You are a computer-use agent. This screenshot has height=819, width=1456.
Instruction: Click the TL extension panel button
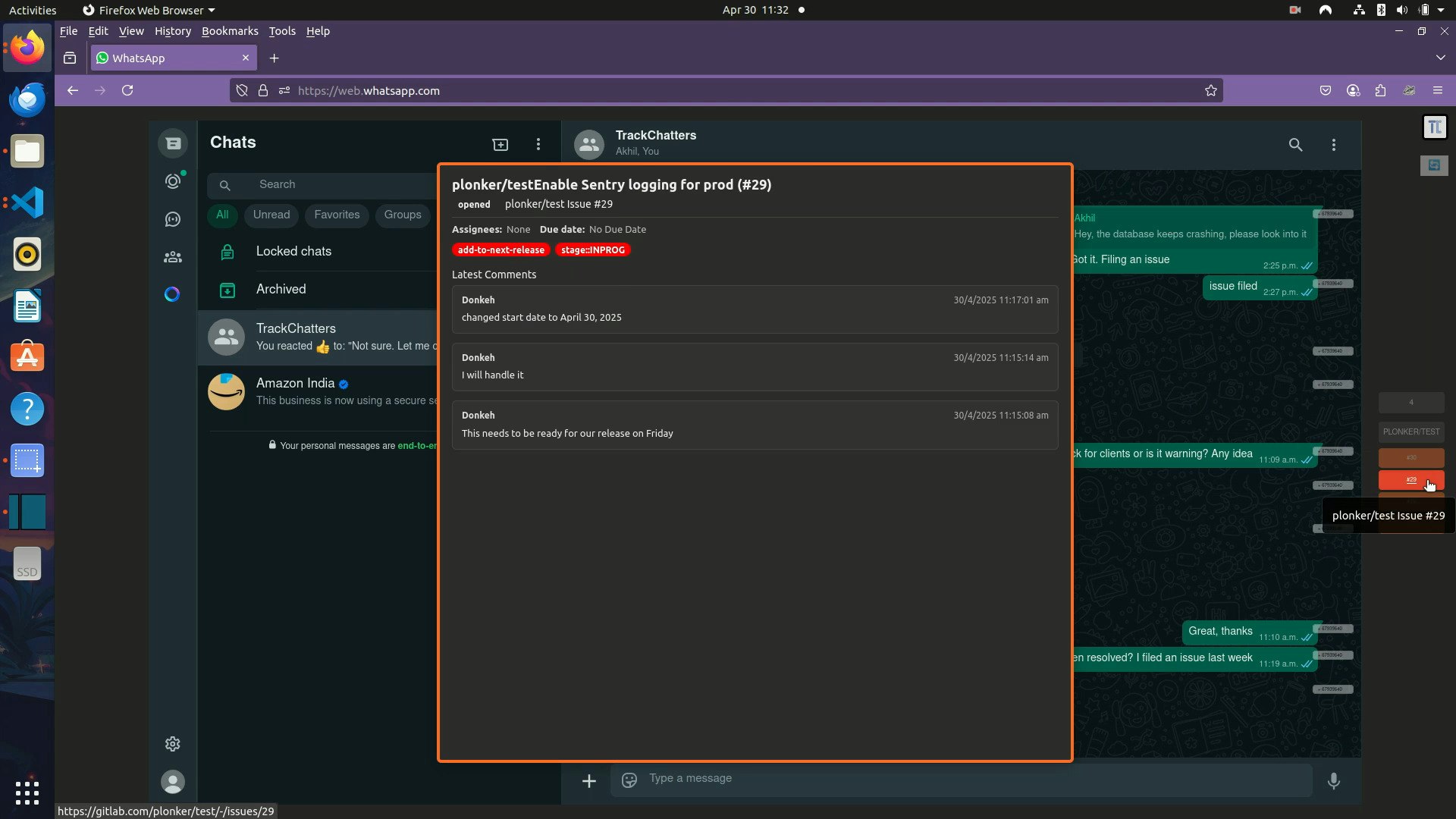(1434, 127)
